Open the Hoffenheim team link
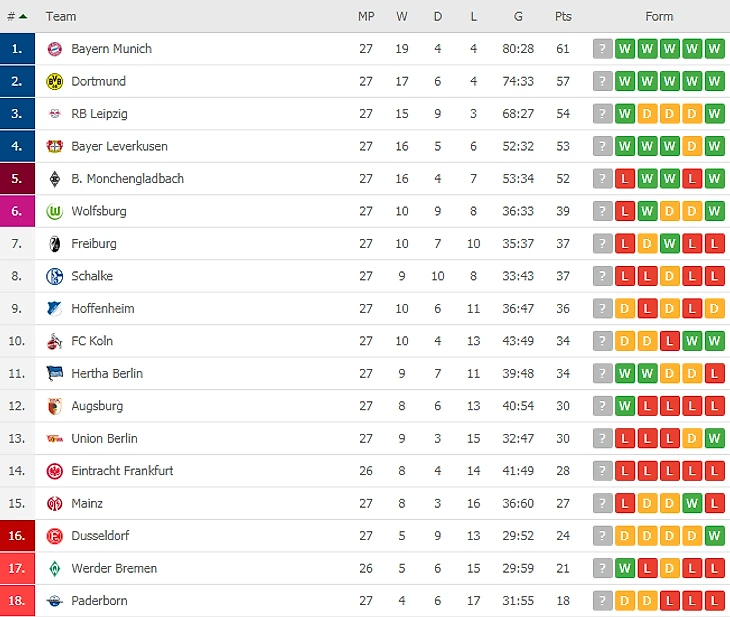The image size is (730, 617). [x=102, y=309]
